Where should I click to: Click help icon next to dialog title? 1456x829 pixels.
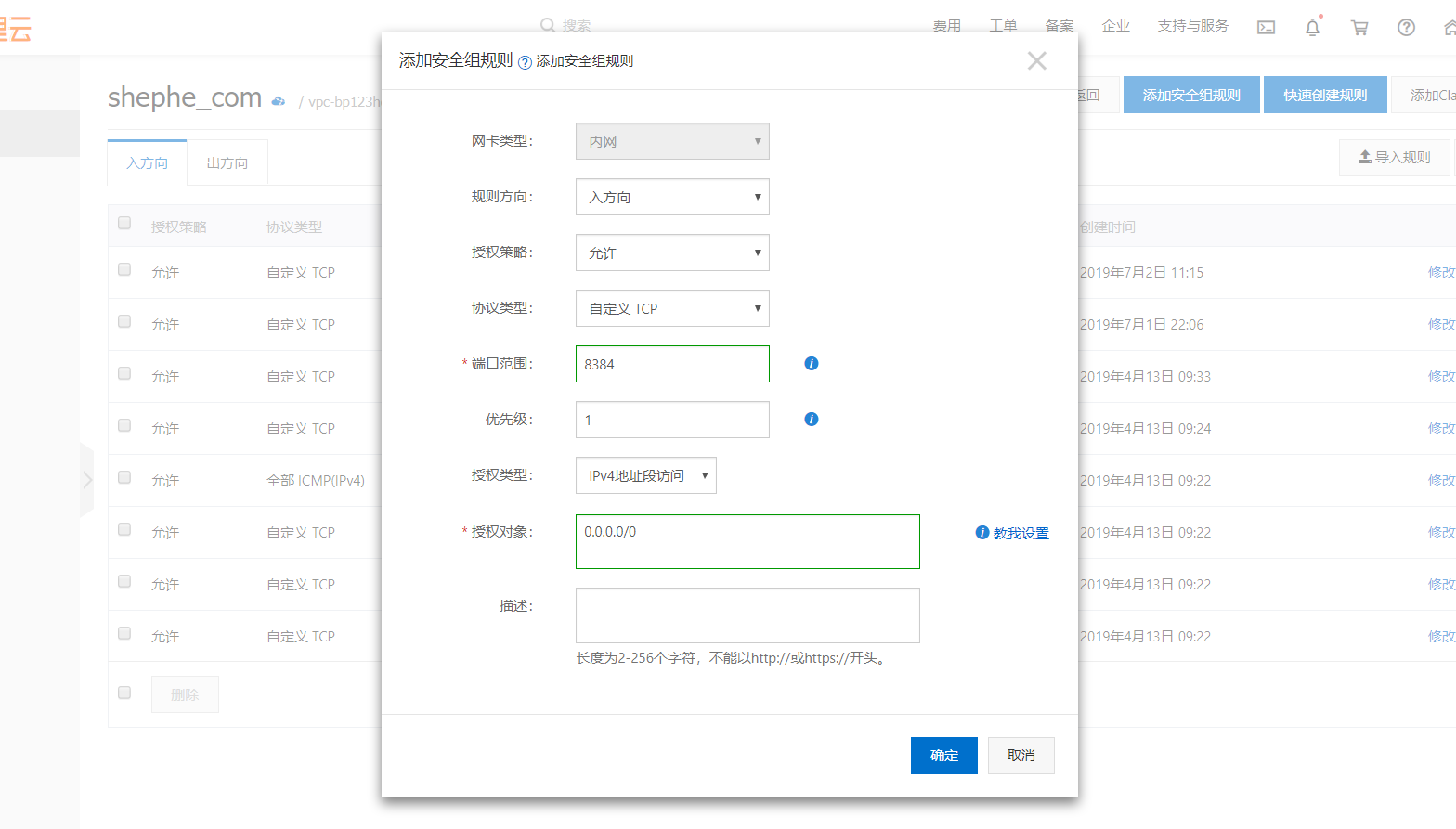tap(525, 62)
